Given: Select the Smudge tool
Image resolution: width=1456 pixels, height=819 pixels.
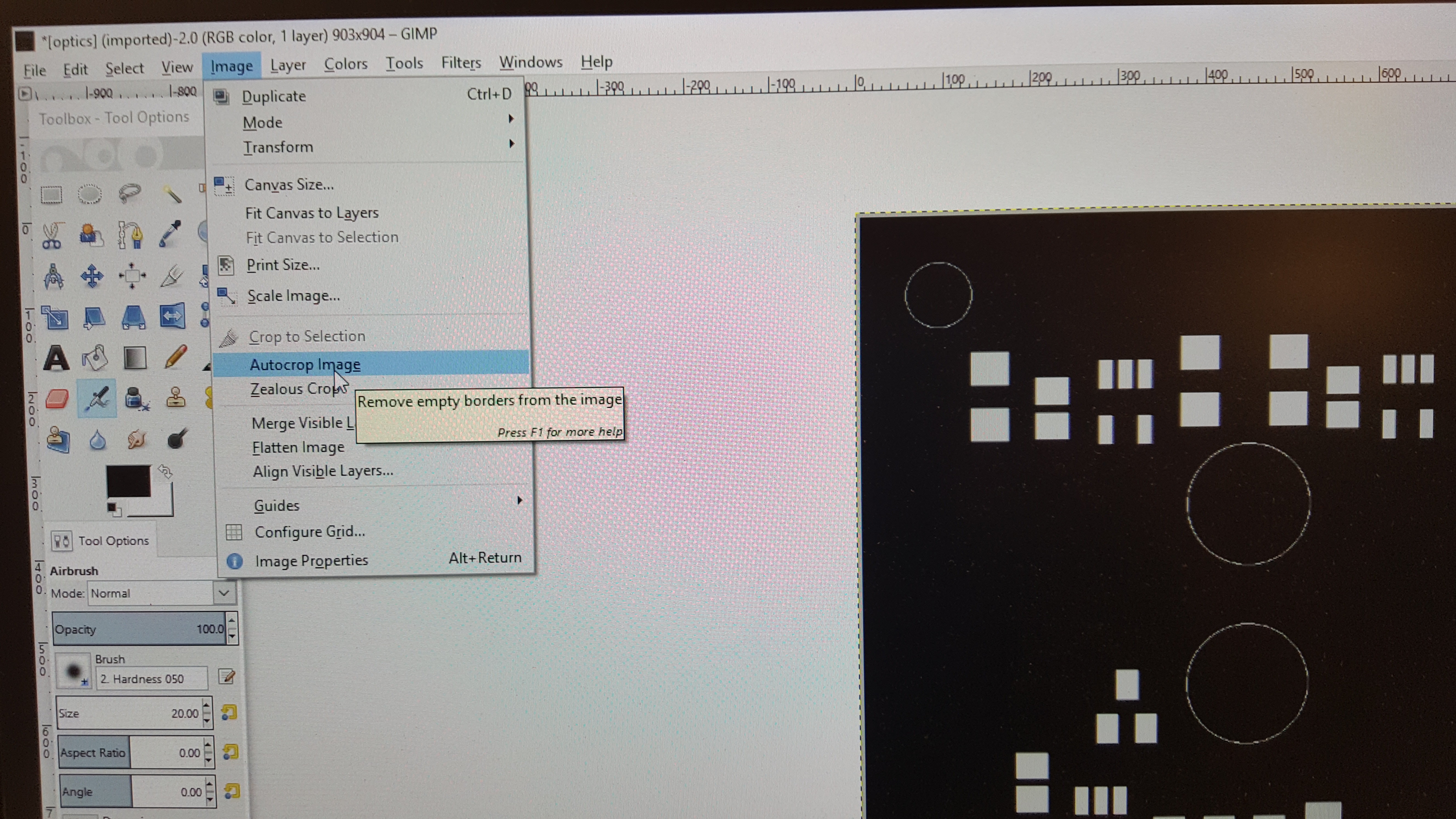Looking at the screenshot, I should tap(136, 439).
